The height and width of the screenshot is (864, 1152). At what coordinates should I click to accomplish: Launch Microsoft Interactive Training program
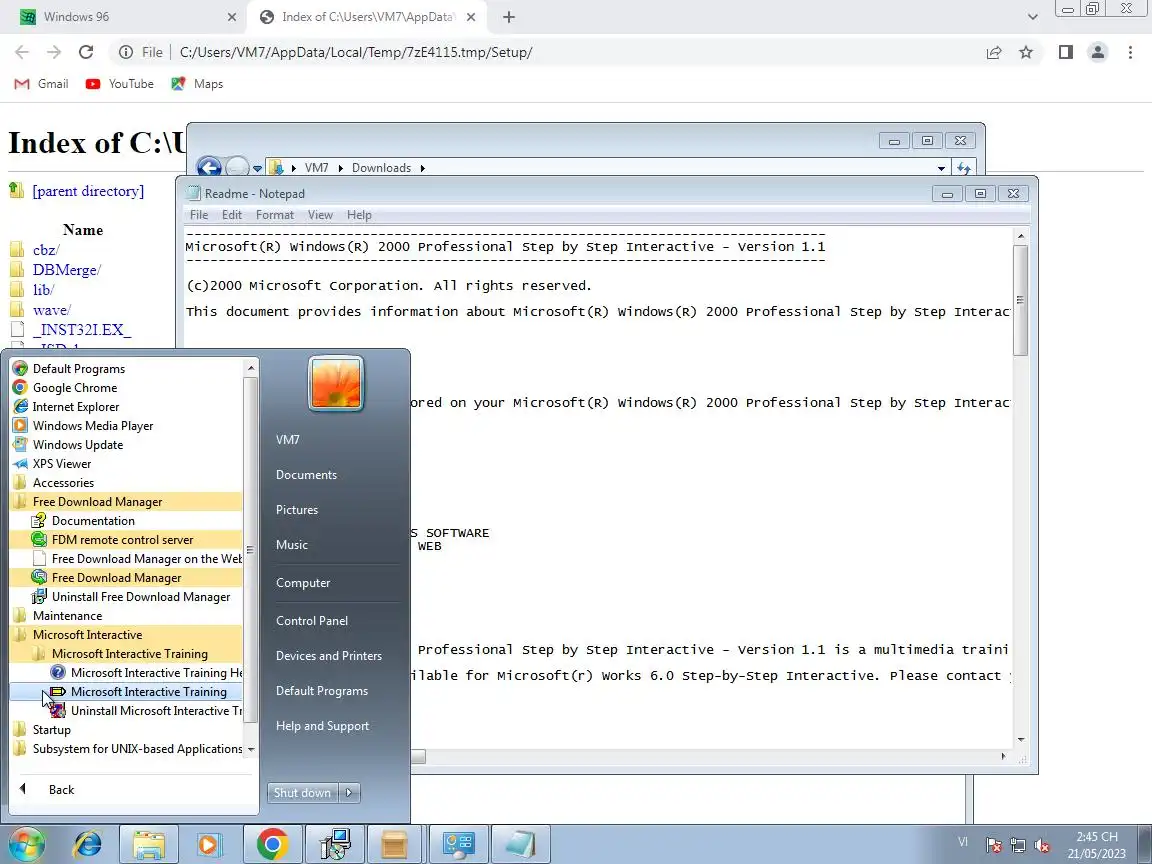tap(126, 692)
